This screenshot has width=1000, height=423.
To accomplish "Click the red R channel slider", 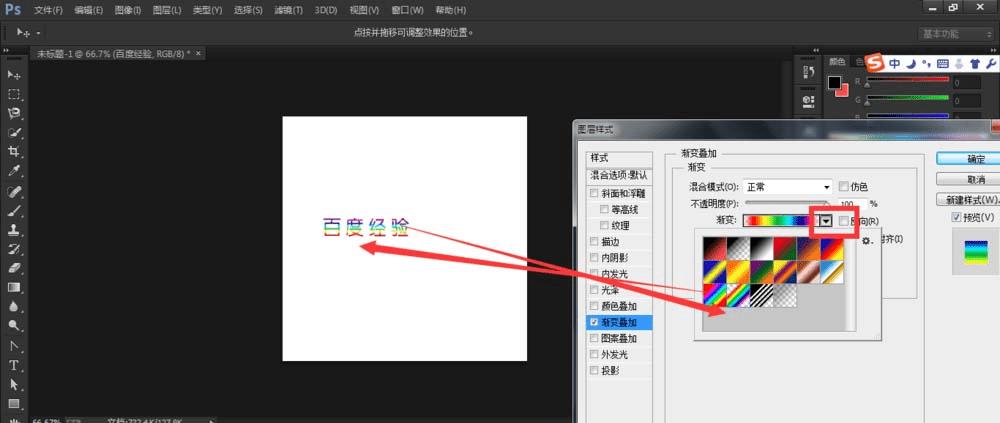I will [908, 80].
